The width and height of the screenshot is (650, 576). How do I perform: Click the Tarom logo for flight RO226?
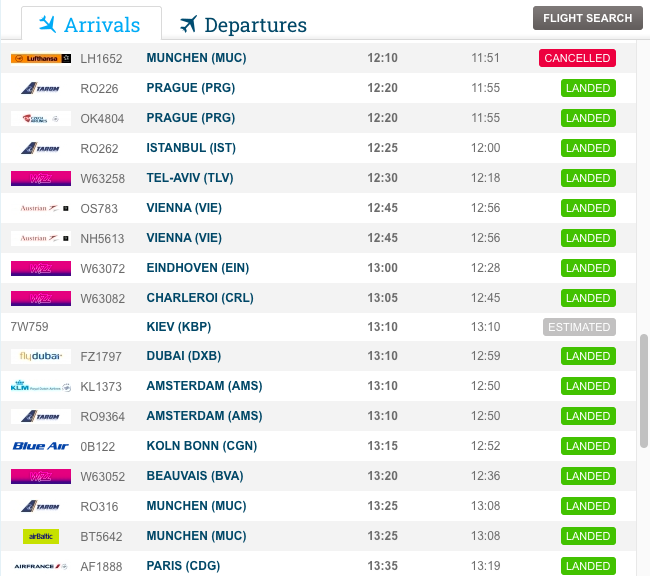tap(41, 88)
